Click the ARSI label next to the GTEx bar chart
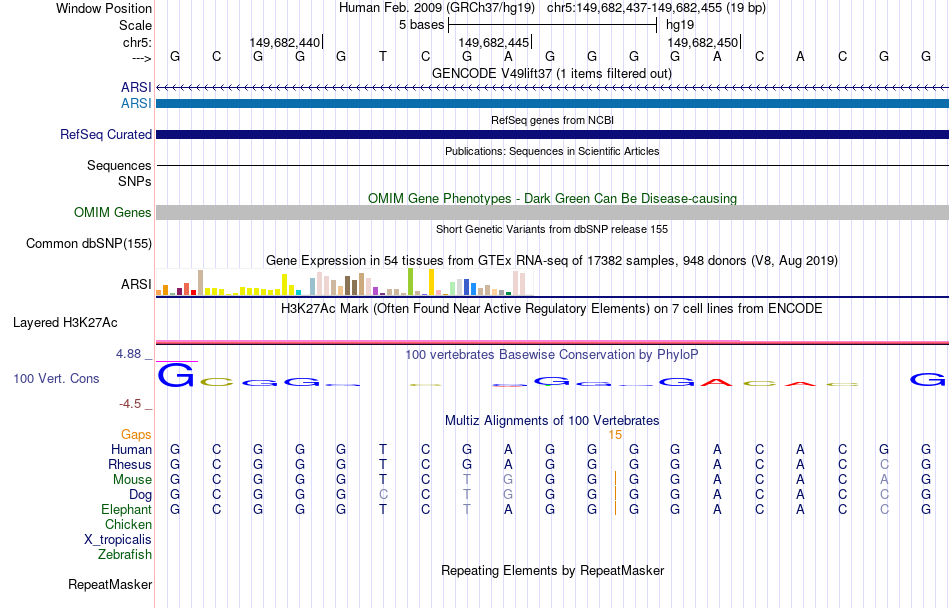This screenshot has width=950, height=608. [136, 284]
